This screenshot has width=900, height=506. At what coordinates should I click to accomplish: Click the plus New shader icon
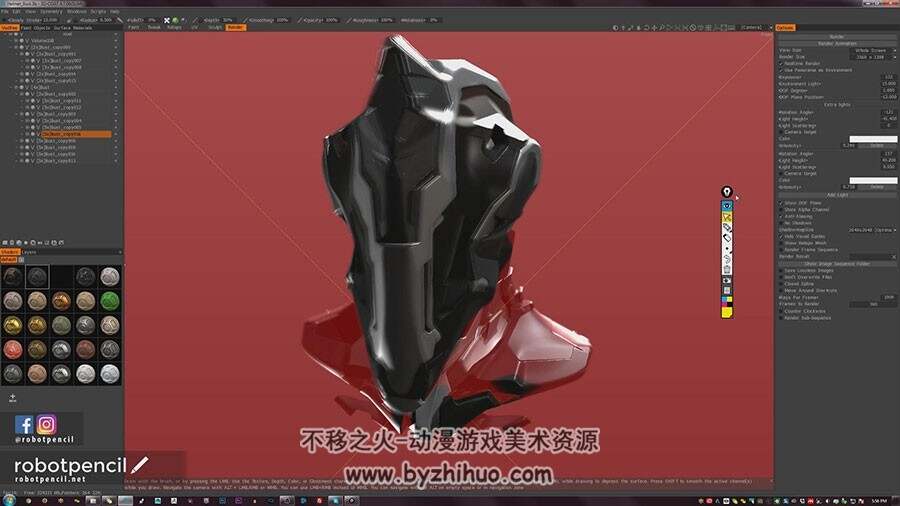(13, 398)
